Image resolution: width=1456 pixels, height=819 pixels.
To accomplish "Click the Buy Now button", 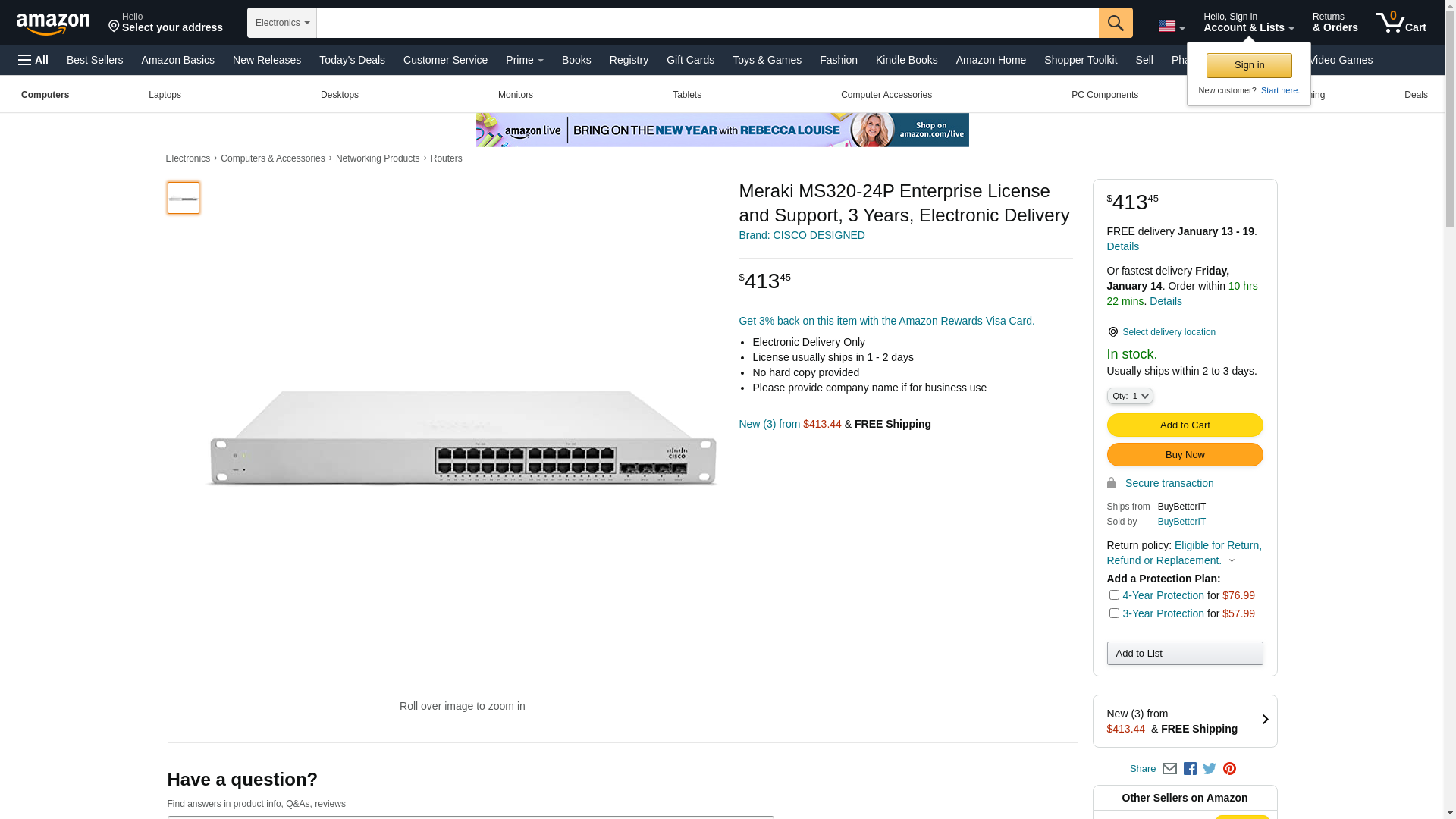I will [1184, 454].
